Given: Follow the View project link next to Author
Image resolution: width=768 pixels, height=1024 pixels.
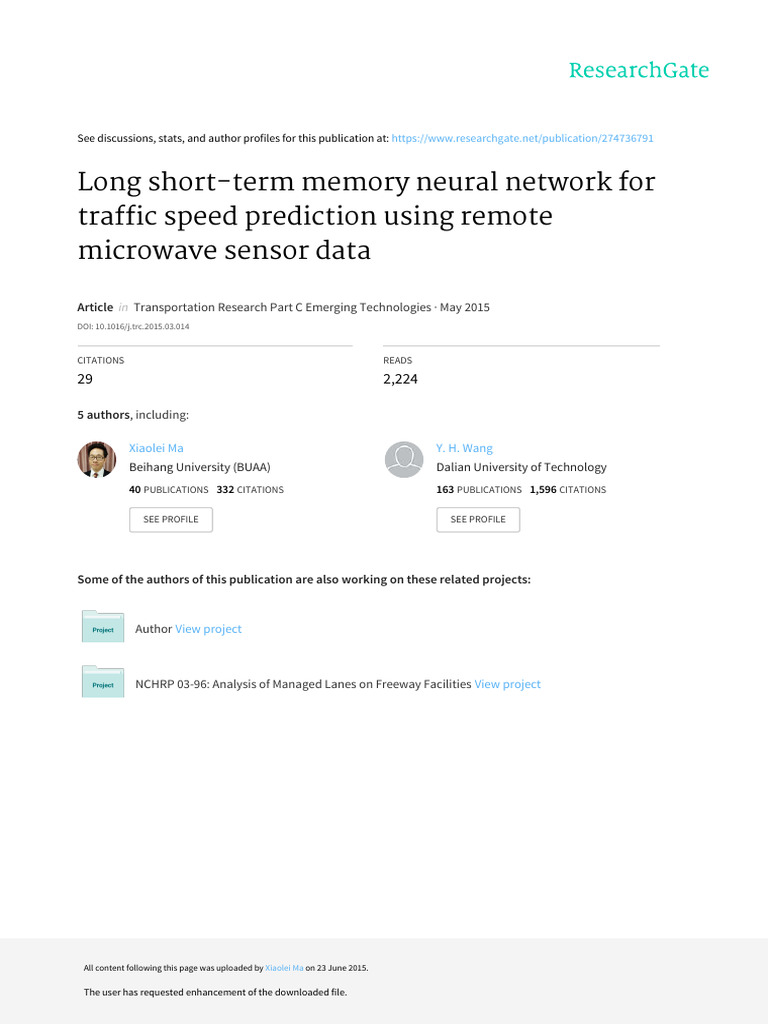Looking at the screenshot, I should [x=208, y=629].
